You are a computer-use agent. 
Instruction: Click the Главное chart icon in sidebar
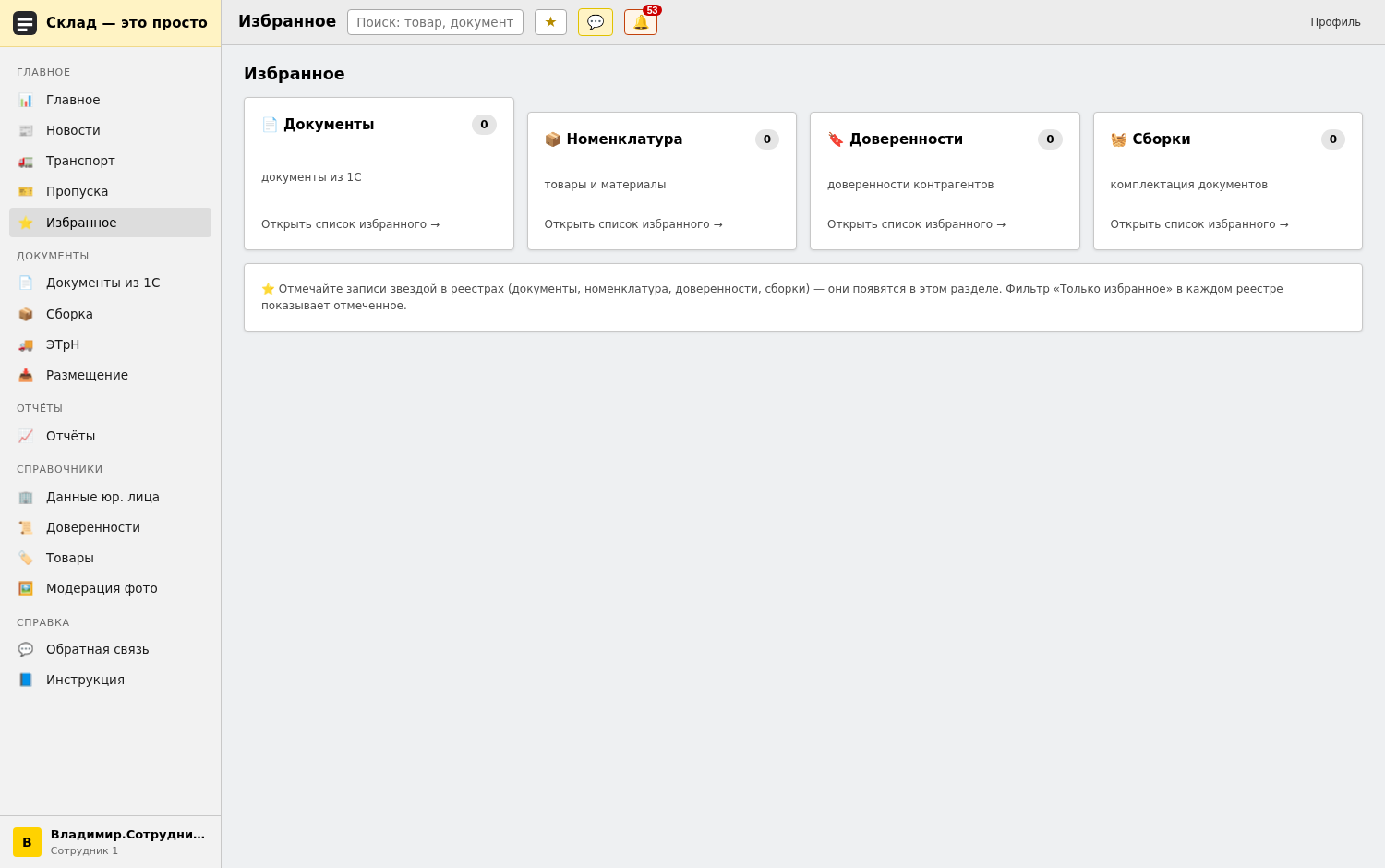tap(26, 100)
